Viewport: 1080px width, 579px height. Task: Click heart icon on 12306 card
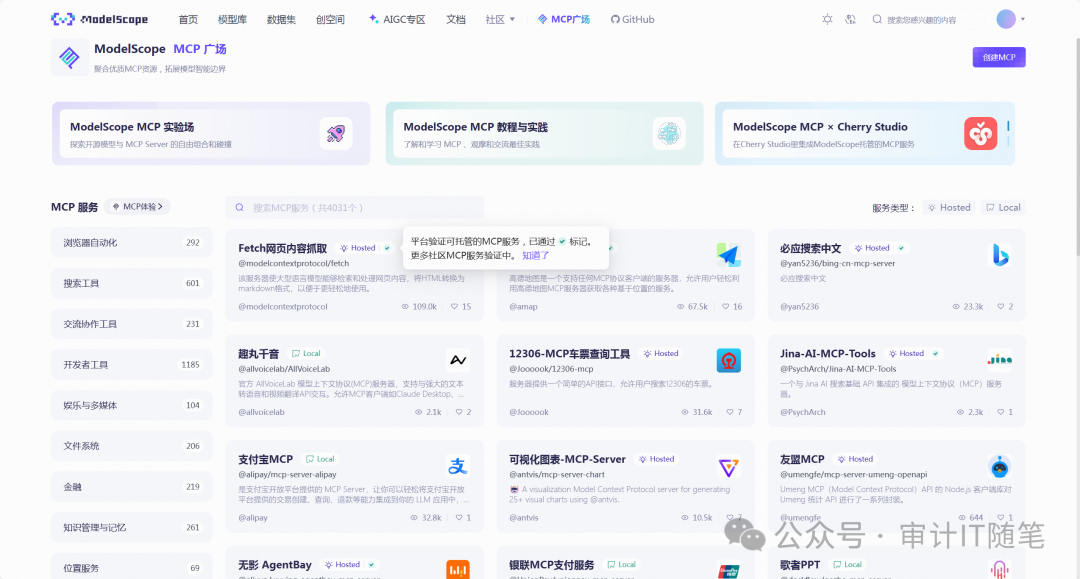click(729, 412)
